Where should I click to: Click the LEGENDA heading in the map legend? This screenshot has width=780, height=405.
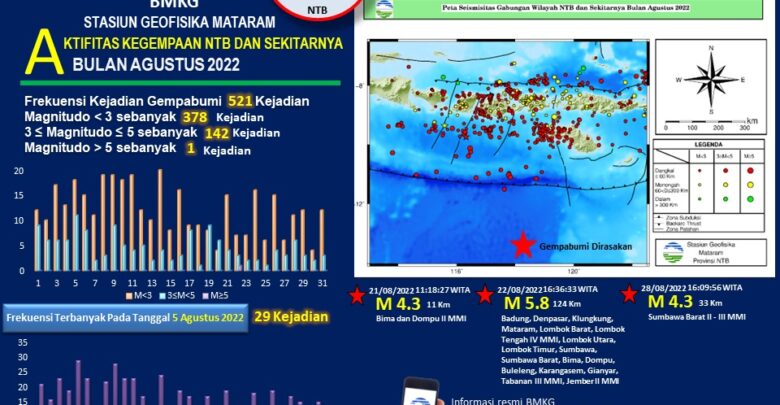[708, 145]
